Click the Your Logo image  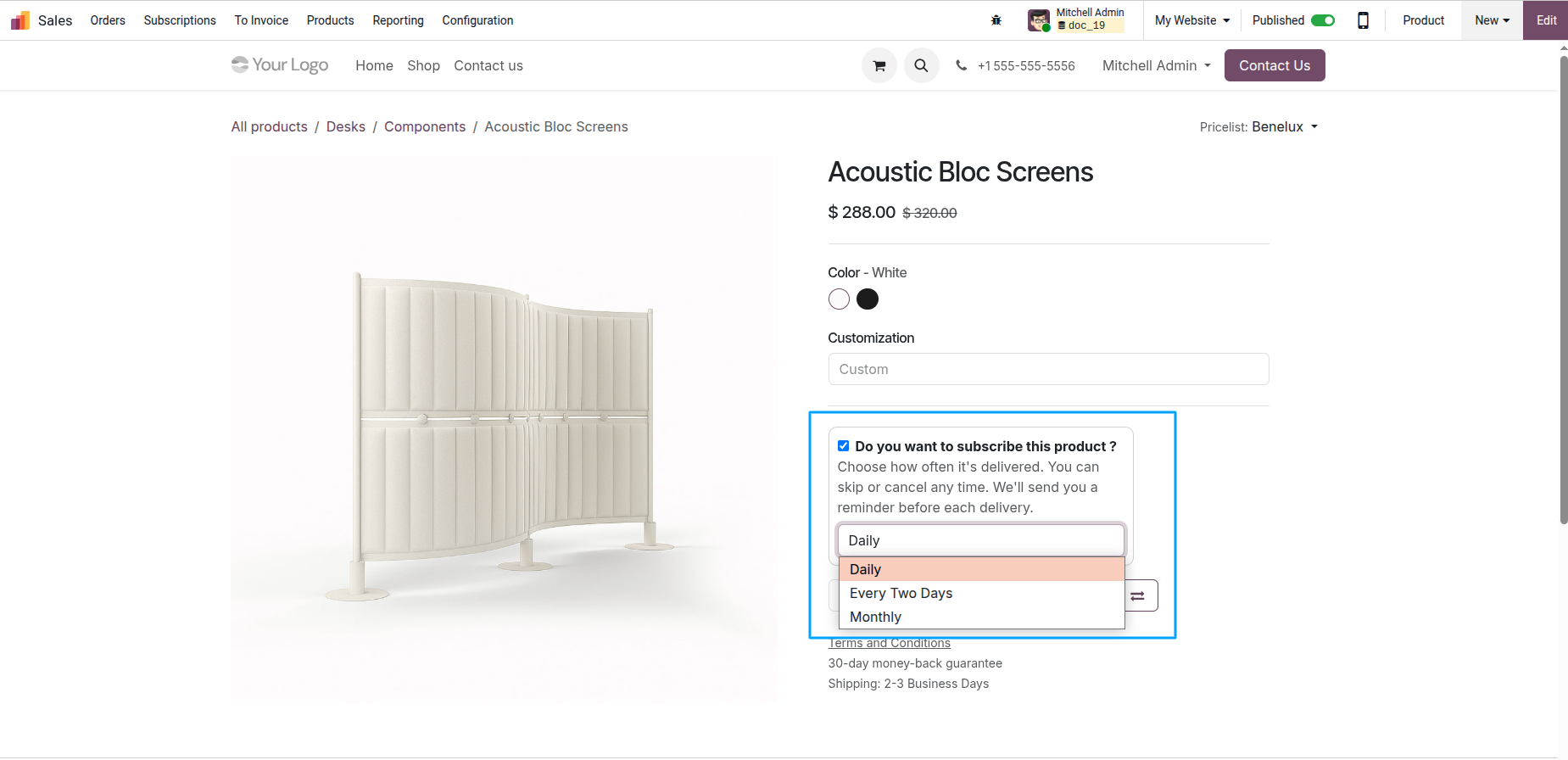[280, 65]
